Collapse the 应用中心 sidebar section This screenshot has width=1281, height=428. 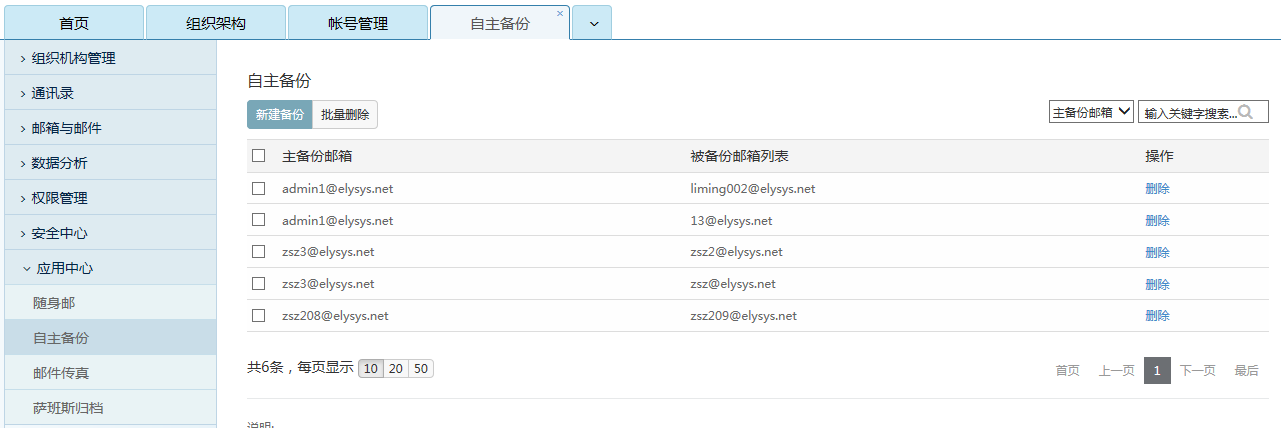point(65,268)
